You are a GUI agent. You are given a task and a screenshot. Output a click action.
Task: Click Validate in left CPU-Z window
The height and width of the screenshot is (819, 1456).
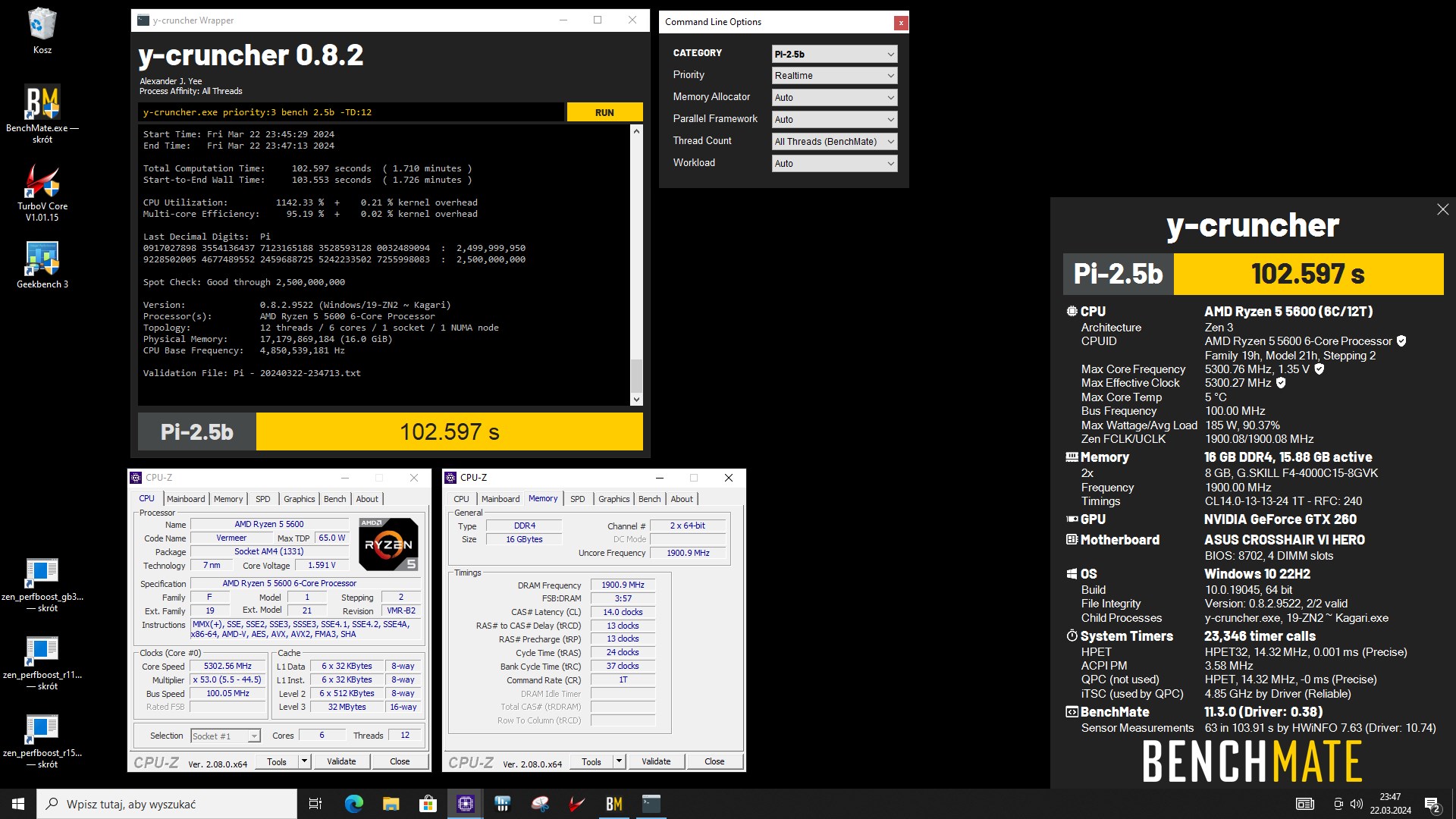click(x=341, y=761)
